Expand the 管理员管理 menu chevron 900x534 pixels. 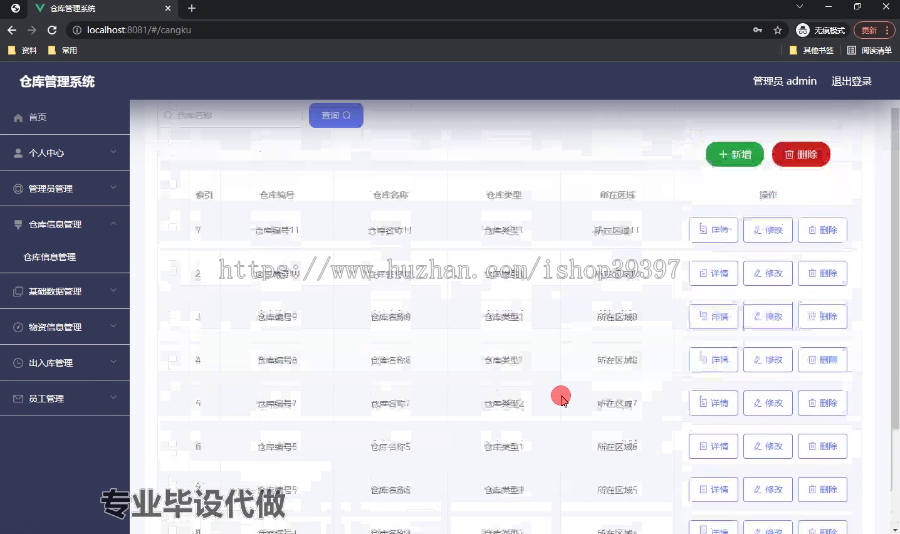point(114,188)
